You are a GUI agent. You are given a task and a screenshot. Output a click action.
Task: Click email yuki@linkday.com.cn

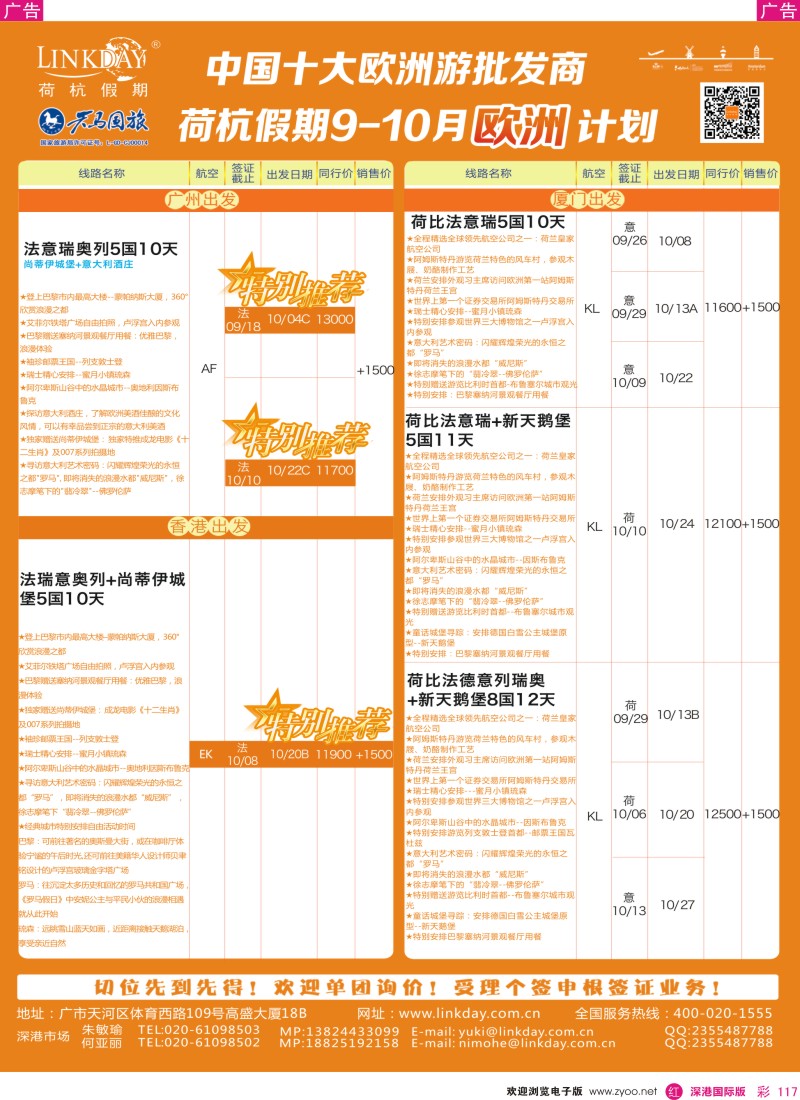526,1031
